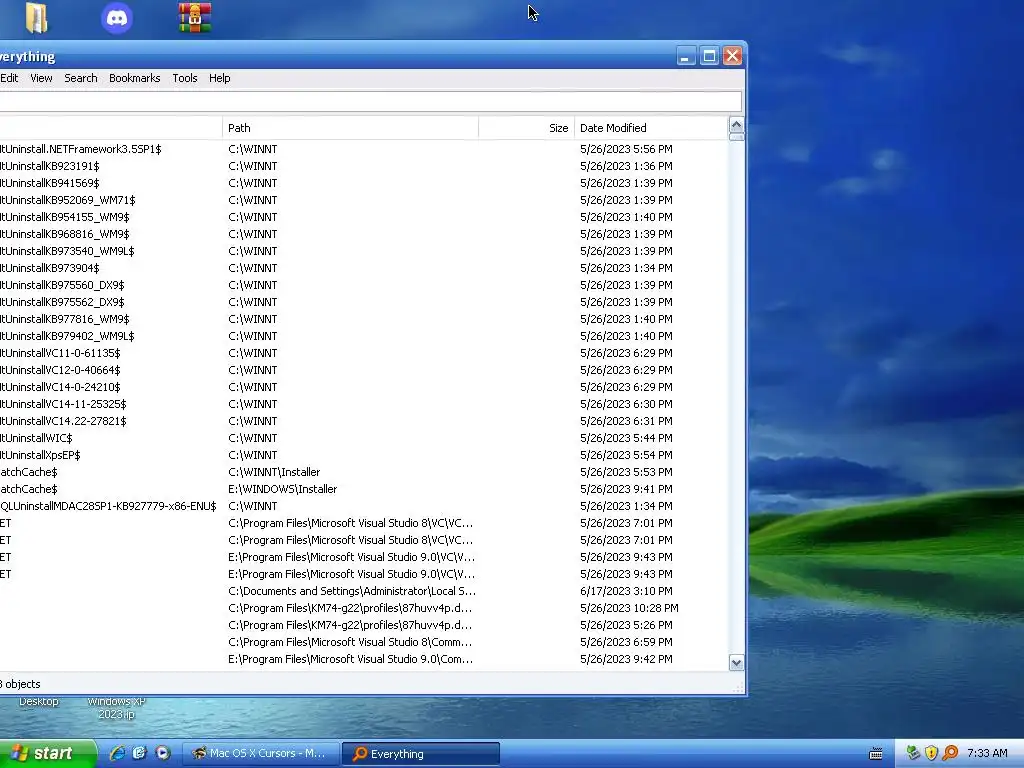Viewport: 1024px width, 768px height.
Task: Select the row ltUninstall.NETFramework3.5SP1$
Action: 364,149
